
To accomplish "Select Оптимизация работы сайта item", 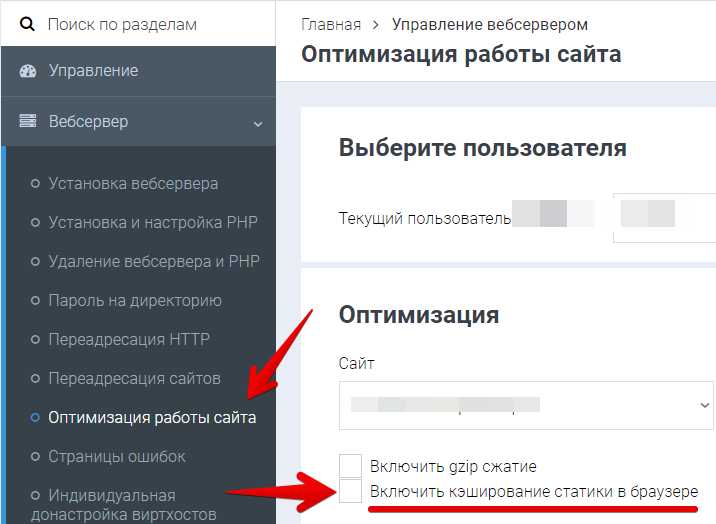I will tap(152, 417).
